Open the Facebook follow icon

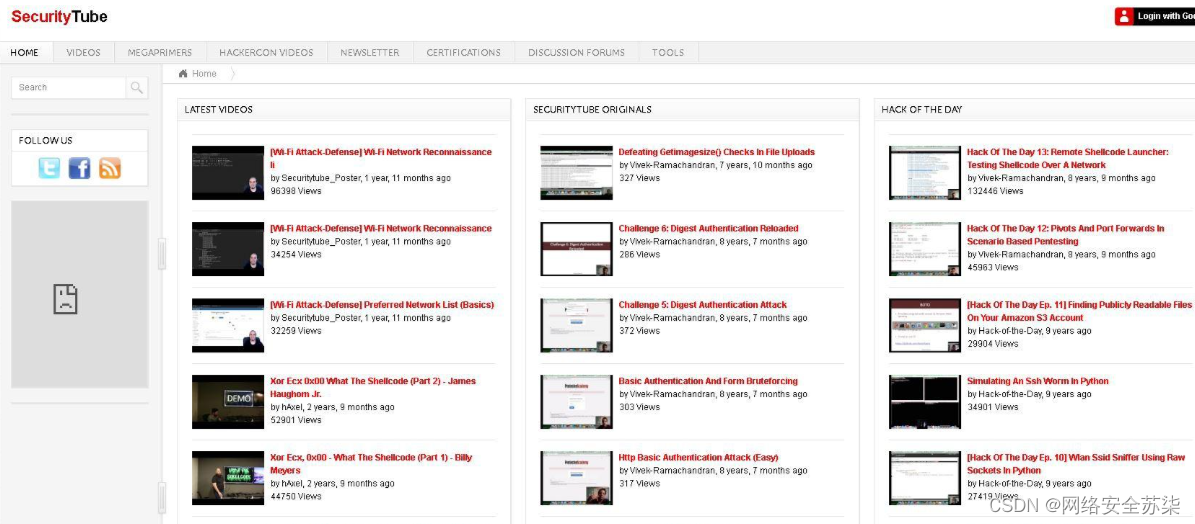pos(79,168)
